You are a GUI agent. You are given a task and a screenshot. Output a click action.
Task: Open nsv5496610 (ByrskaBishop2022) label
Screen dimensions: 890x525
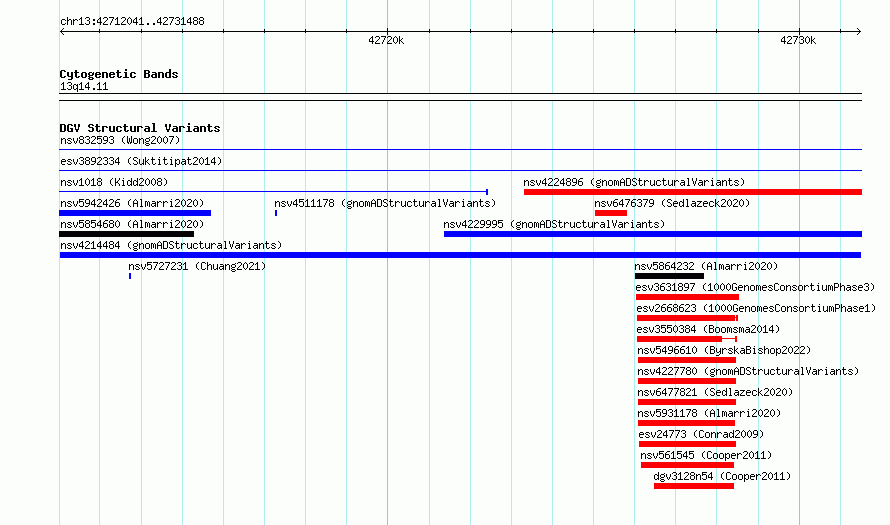tap(724, 350)
